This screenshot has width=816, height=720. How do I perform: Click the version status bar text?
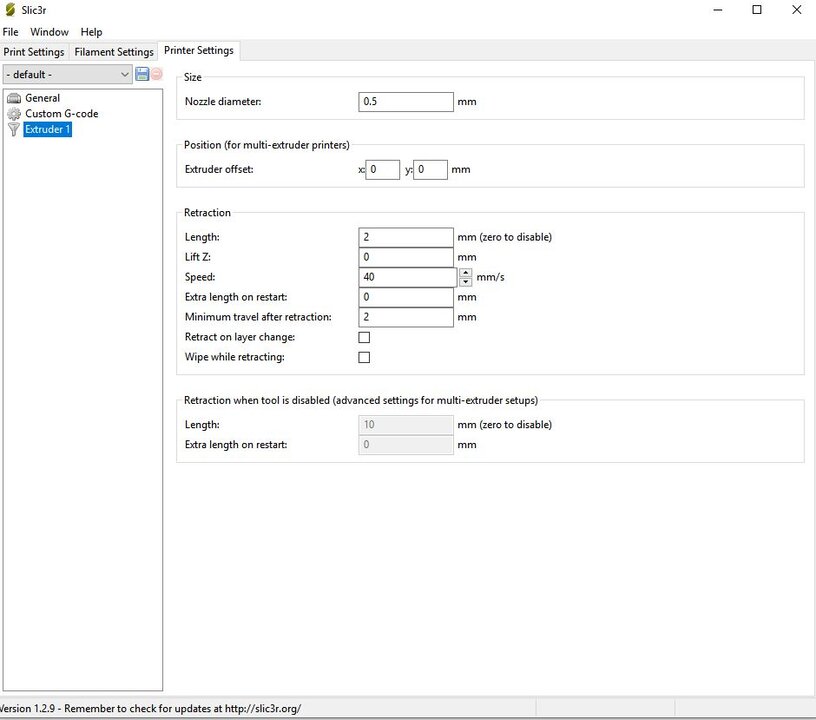tap(150, 708)
